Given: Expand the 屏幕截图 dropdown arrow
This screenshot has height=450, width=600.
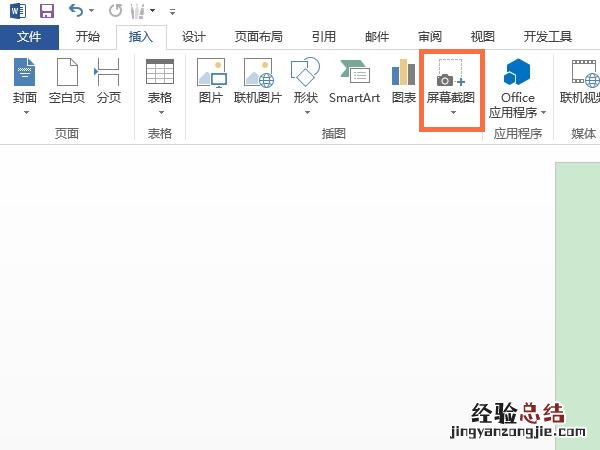Looking at the screenshot, I should pos(453,112).
